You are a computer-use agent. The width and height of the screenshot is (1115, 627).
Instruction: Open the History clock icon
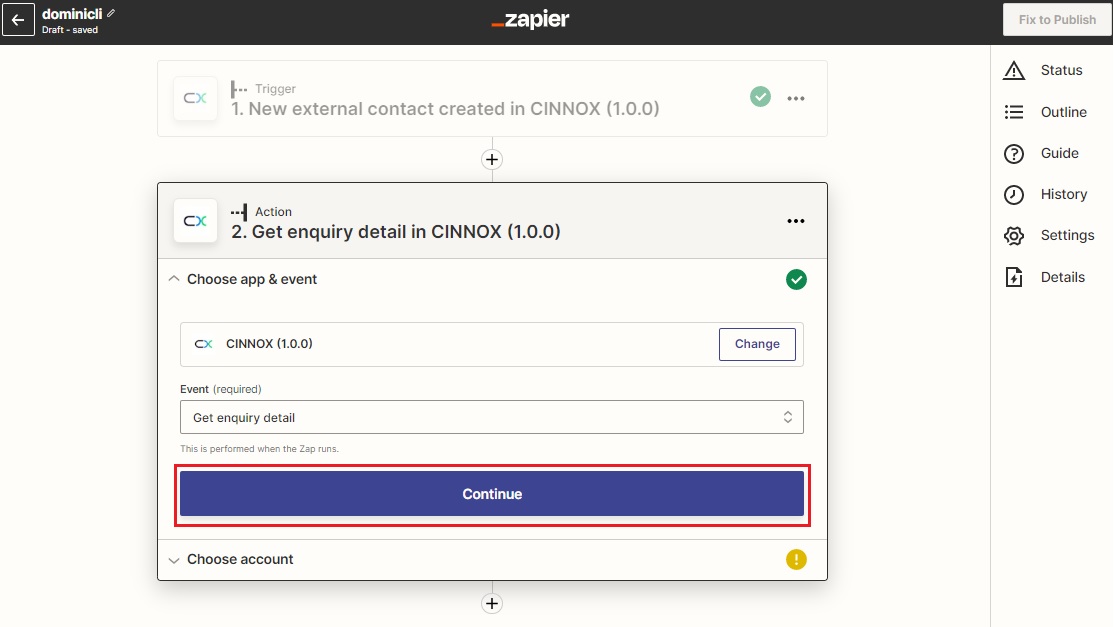[1014, 195]
